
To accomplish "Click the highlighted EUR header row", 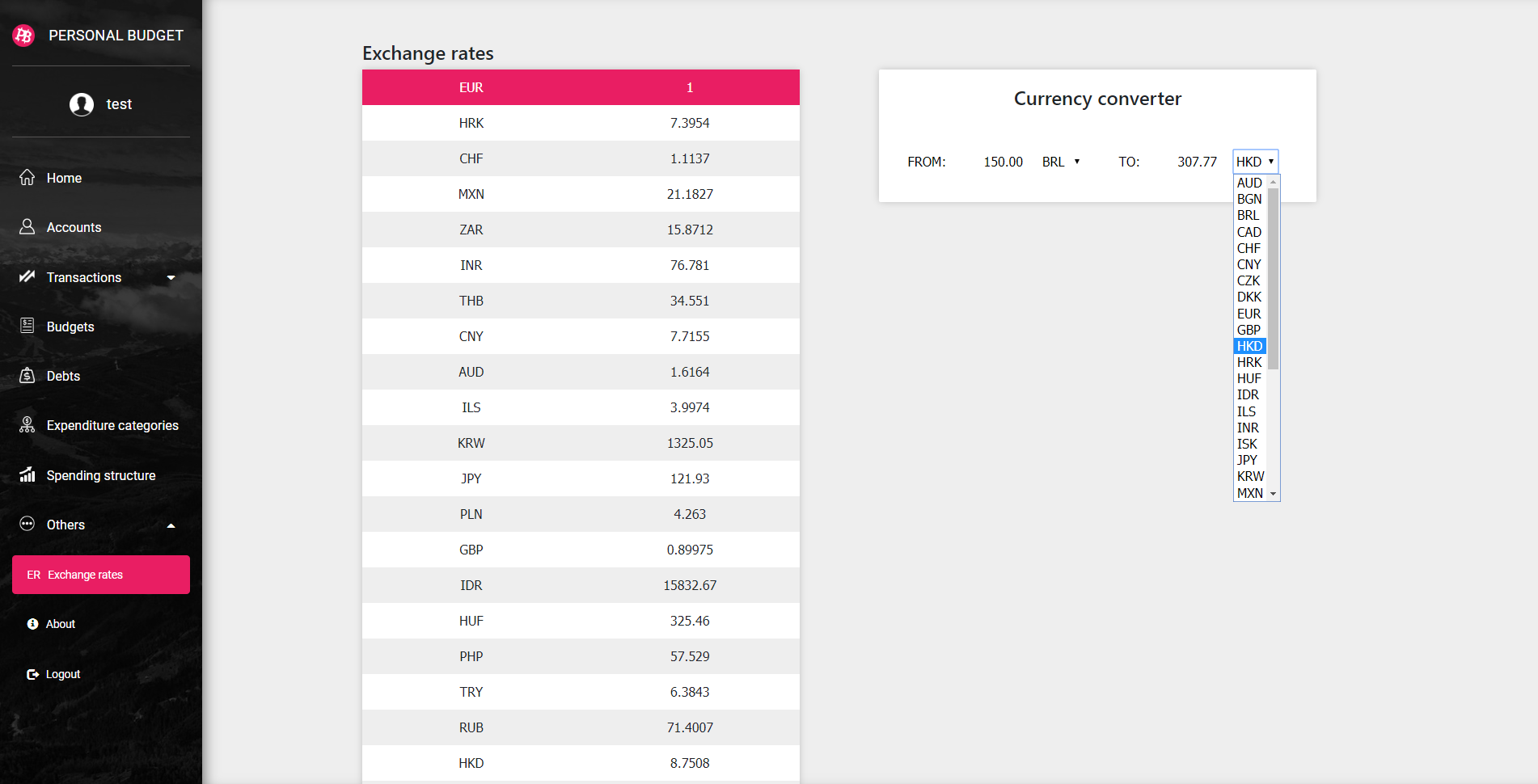I will (x=581, y=86).
